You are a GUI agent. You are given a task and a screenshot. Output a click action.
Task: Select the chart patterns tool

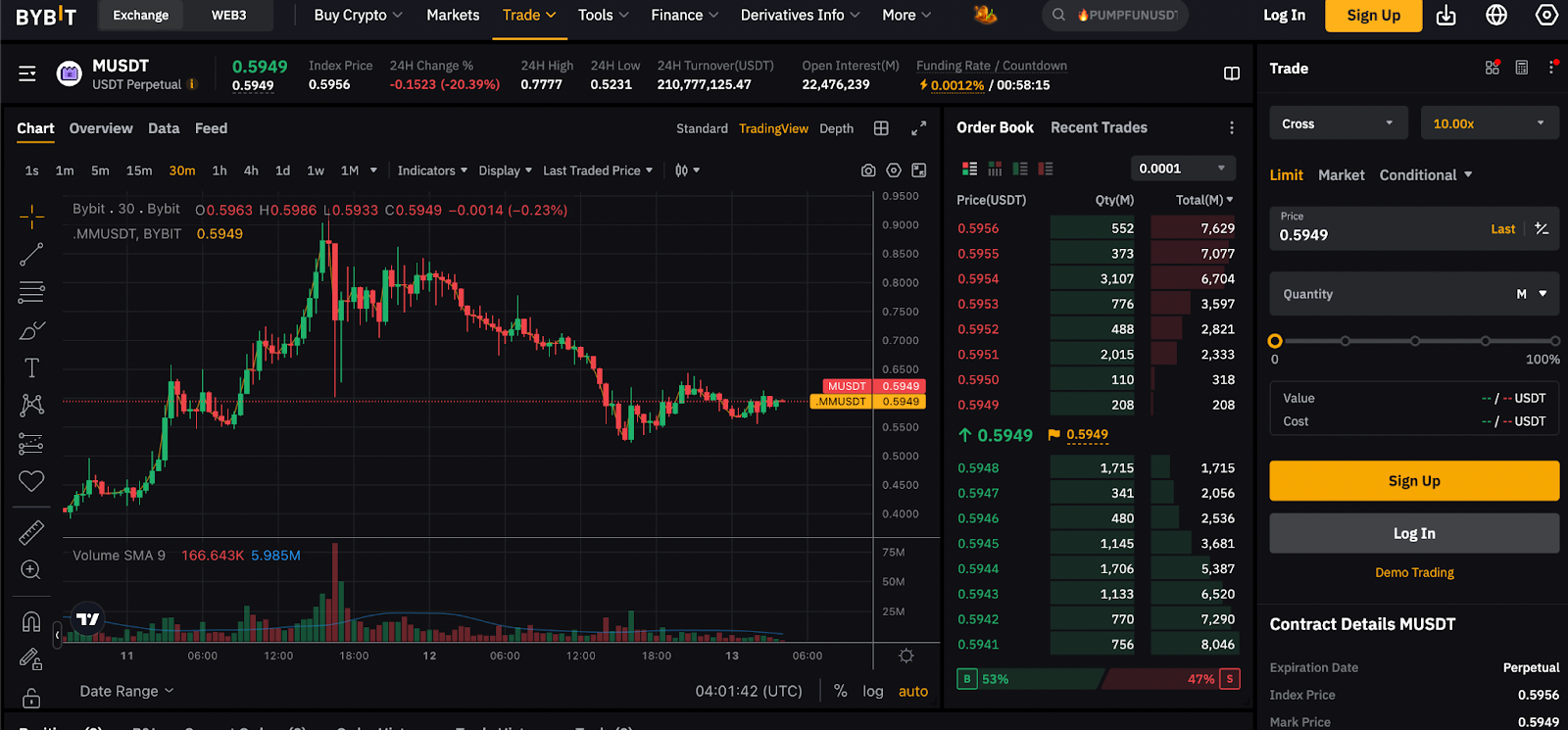pyautogui.click(x=31, y=405)
